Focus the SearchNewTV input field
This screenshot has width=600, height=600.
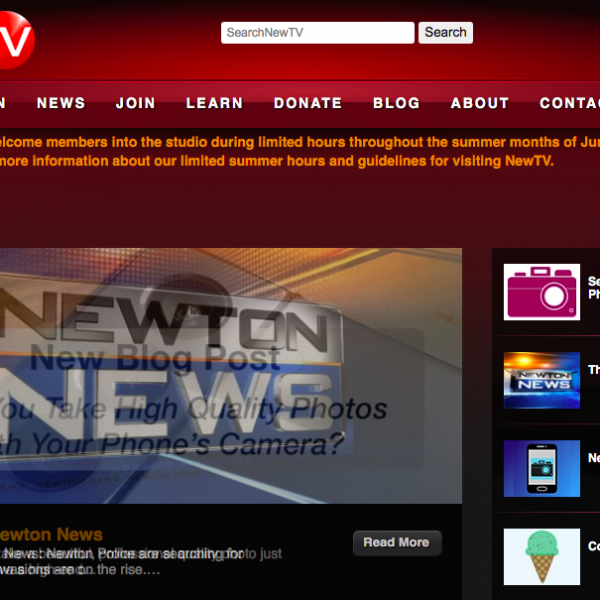click(x=317, y=33)
